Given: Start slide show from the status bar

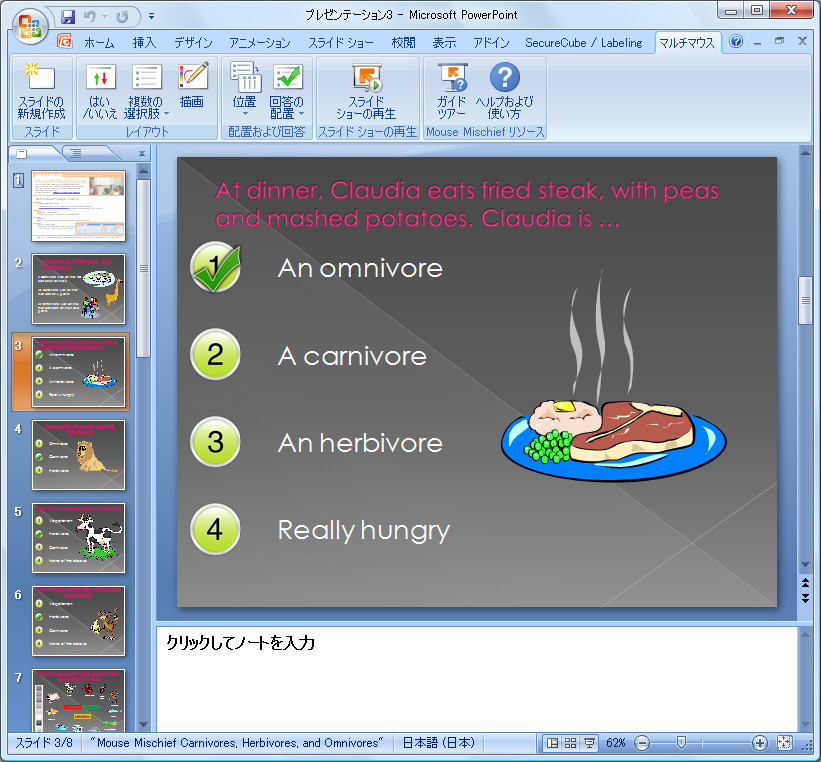Looking at the screenshot, I should pos(590,743).
